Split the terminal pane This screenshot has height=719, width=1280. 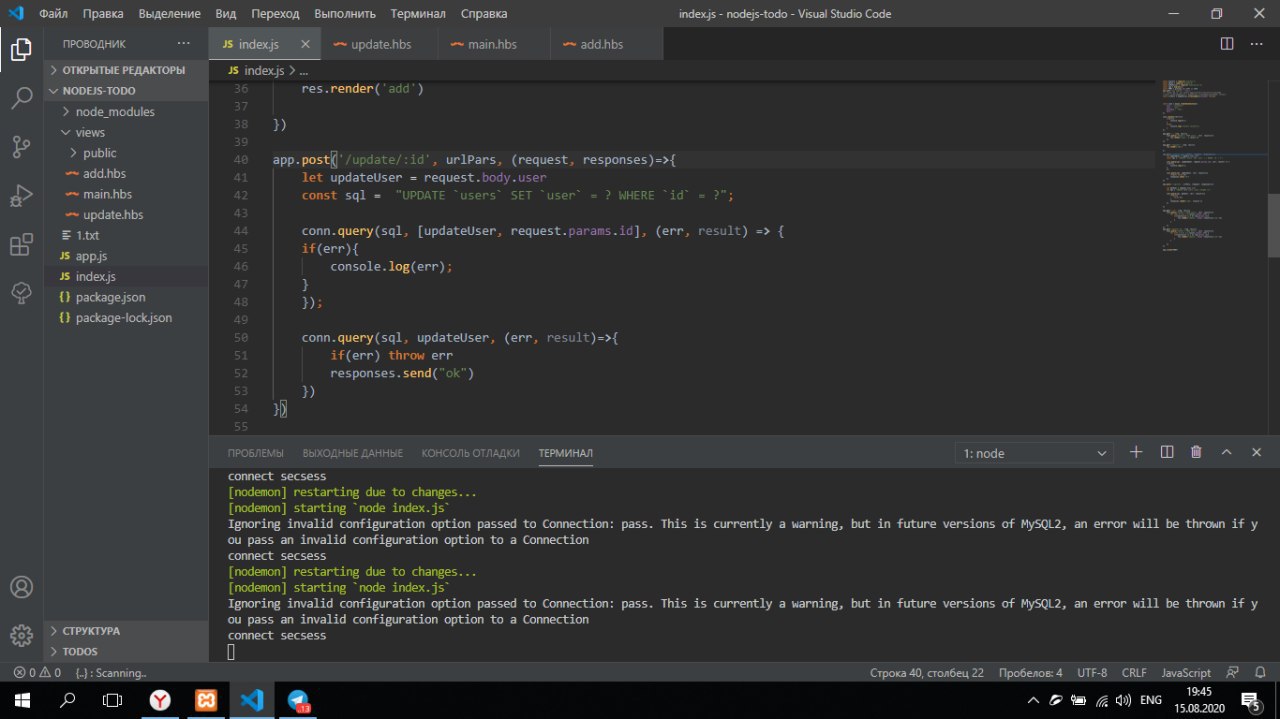coord(1166,452)
